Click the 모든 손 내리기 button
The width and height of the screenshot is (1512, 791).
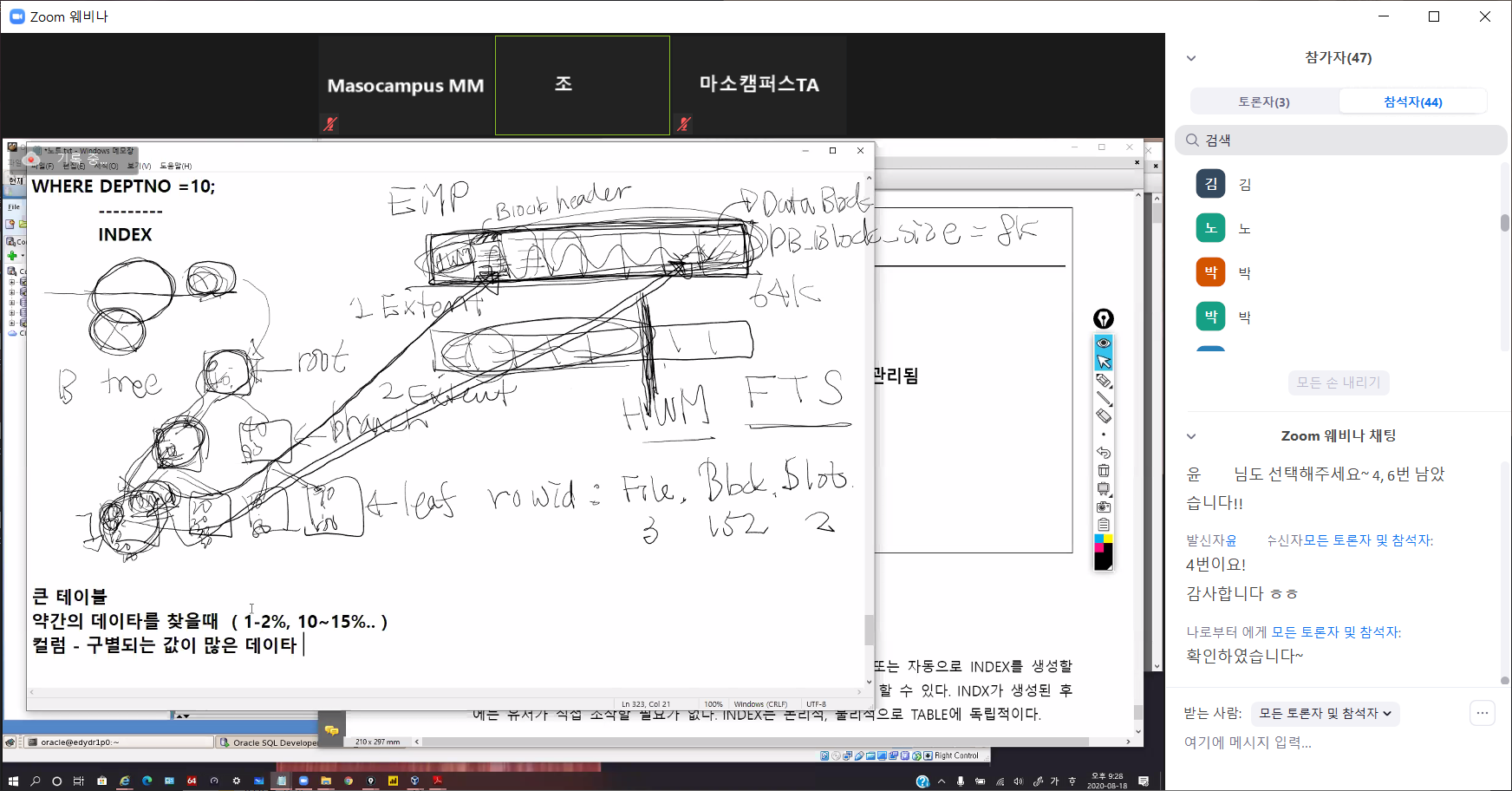(x=1338, y=382)
